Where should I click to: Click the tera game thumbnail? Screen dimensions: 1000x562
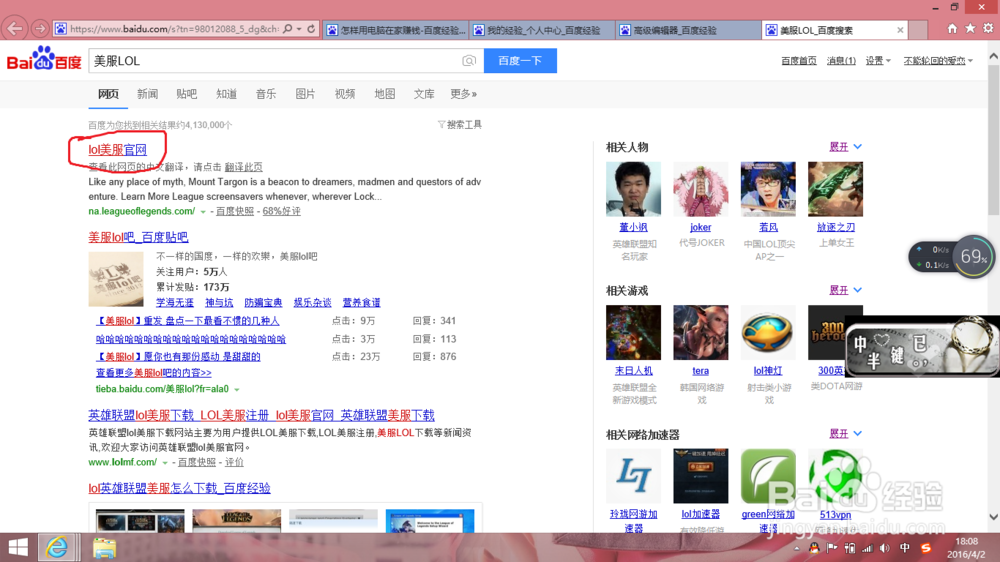tap(700, 332)
